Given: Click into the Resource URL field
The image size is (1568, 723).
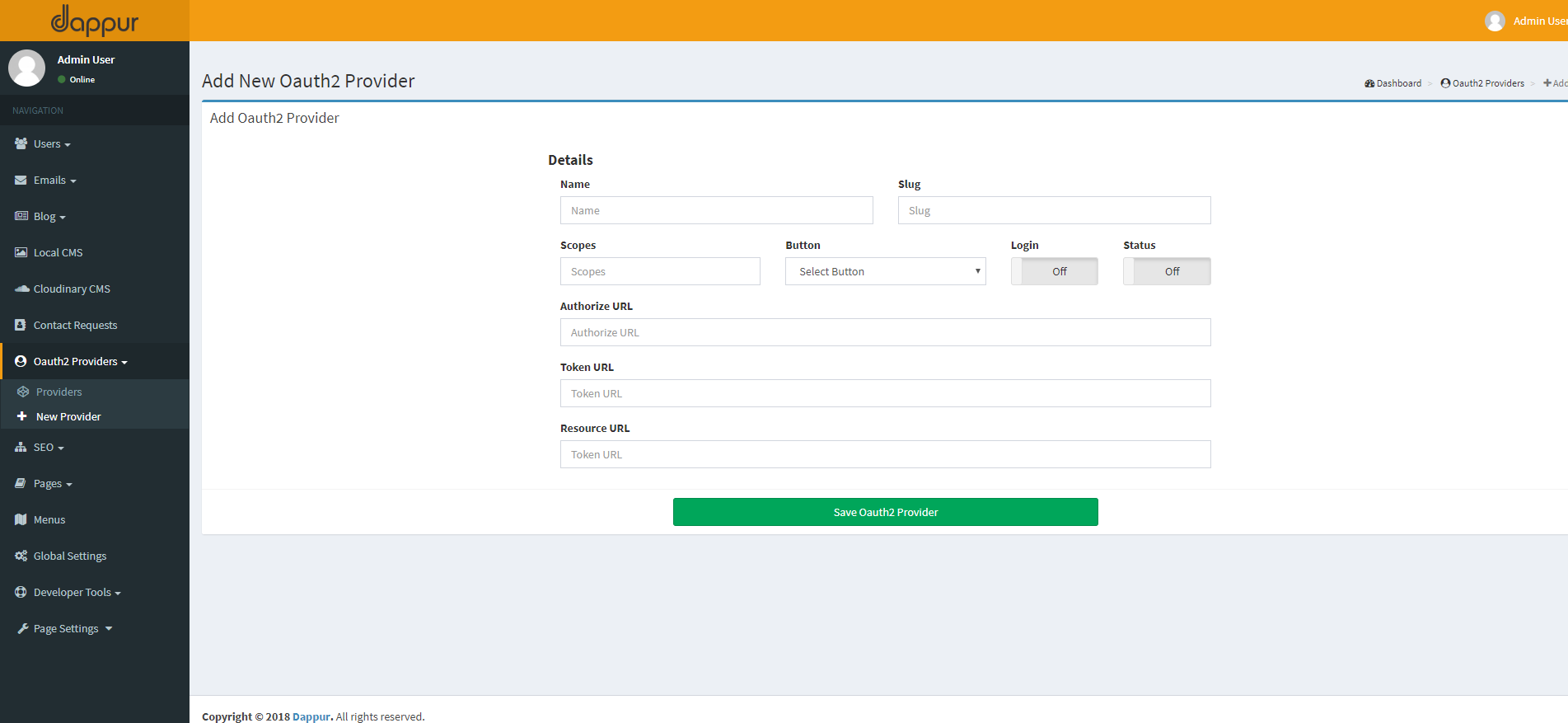Looking at the screenshot, I should point(886,454).
